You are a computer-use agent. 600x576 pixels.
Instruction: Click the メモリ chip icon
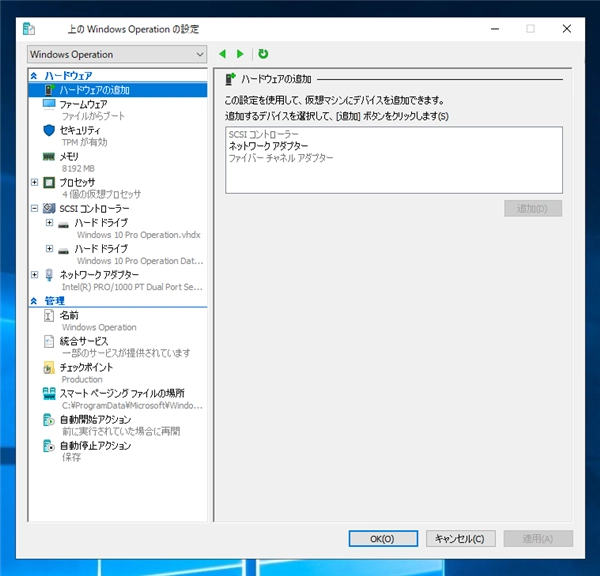[49, 157]
